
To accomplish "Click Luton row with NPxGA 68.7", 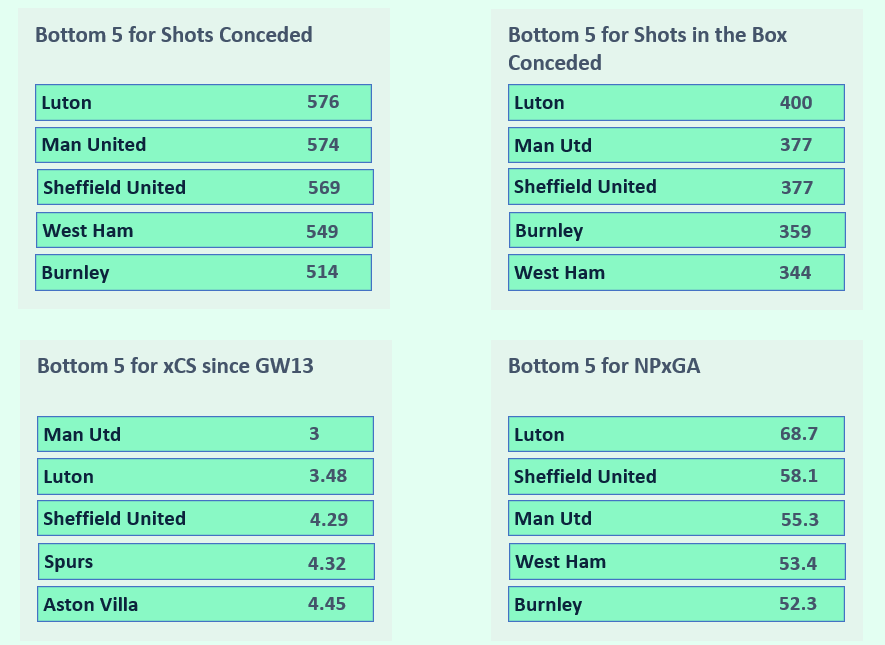I will tap(676, 434).
